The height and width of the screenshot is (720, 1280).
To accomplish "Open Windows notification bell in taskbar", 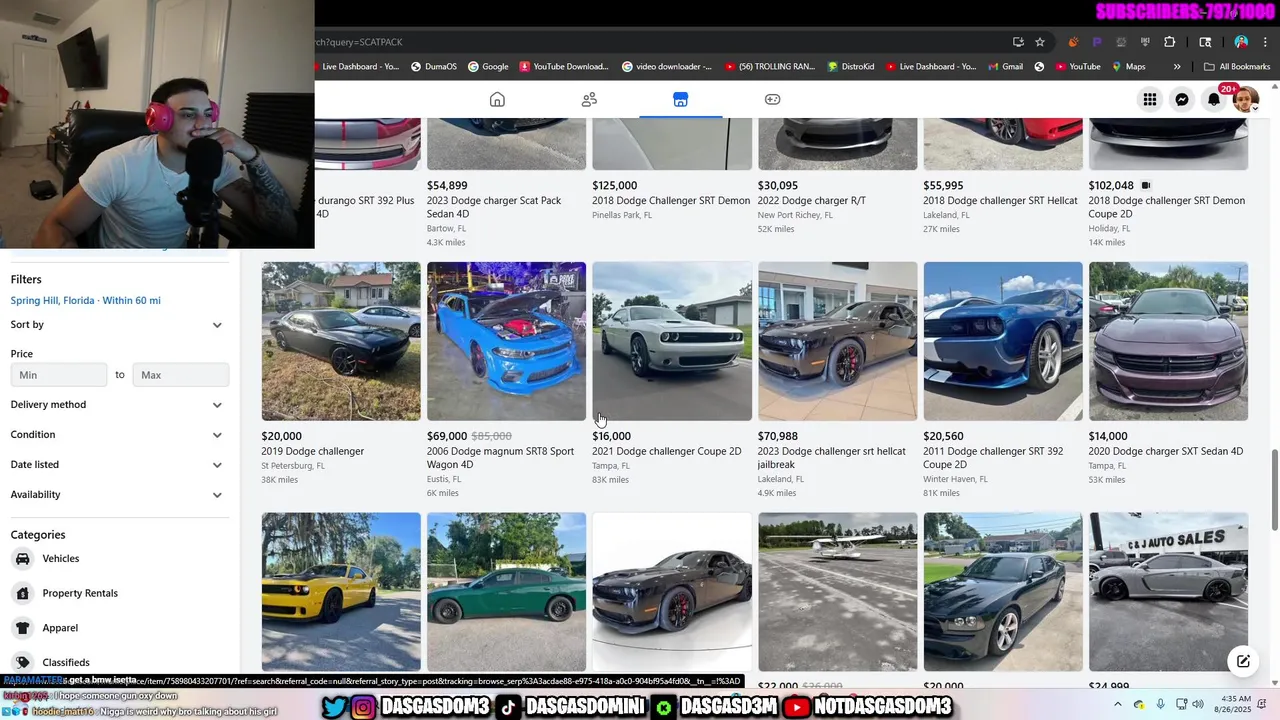I will point(1264,704).
